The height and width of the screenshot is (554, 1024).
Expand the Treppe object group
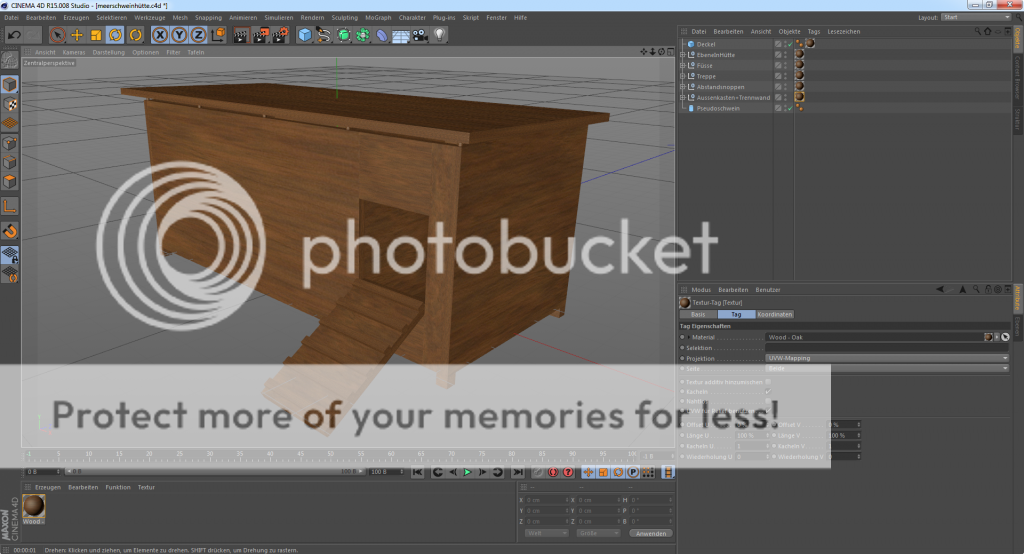(x=682, y=76)
